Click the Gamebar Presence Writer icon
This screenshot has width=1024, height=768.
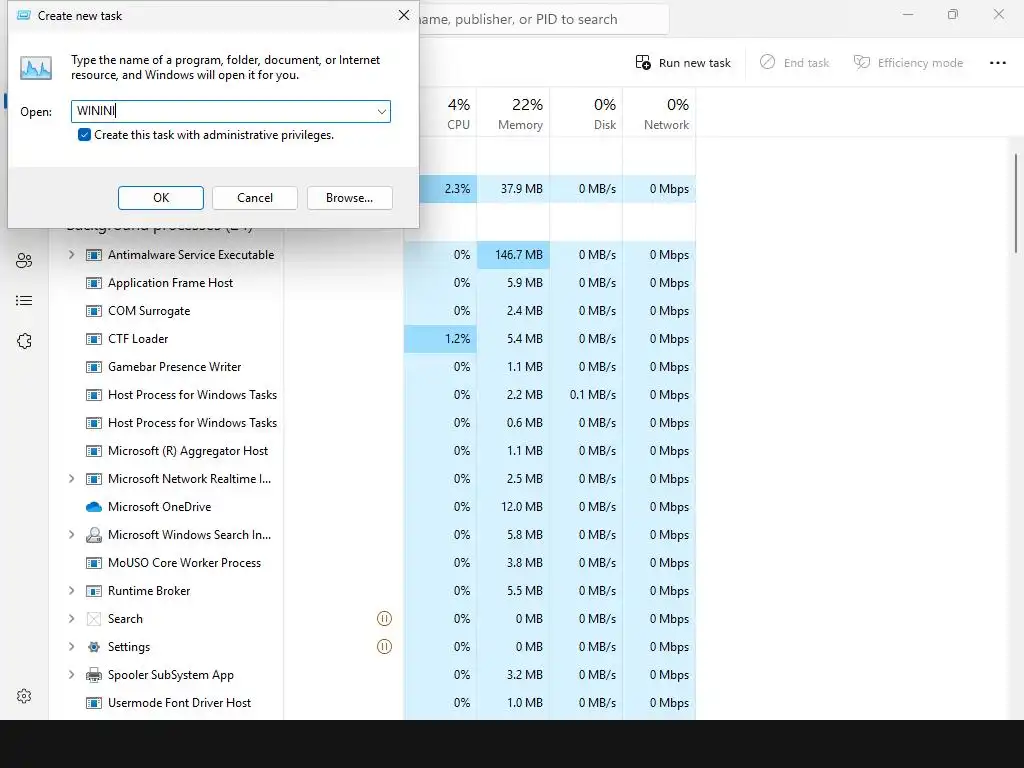[x=94, y=367]
